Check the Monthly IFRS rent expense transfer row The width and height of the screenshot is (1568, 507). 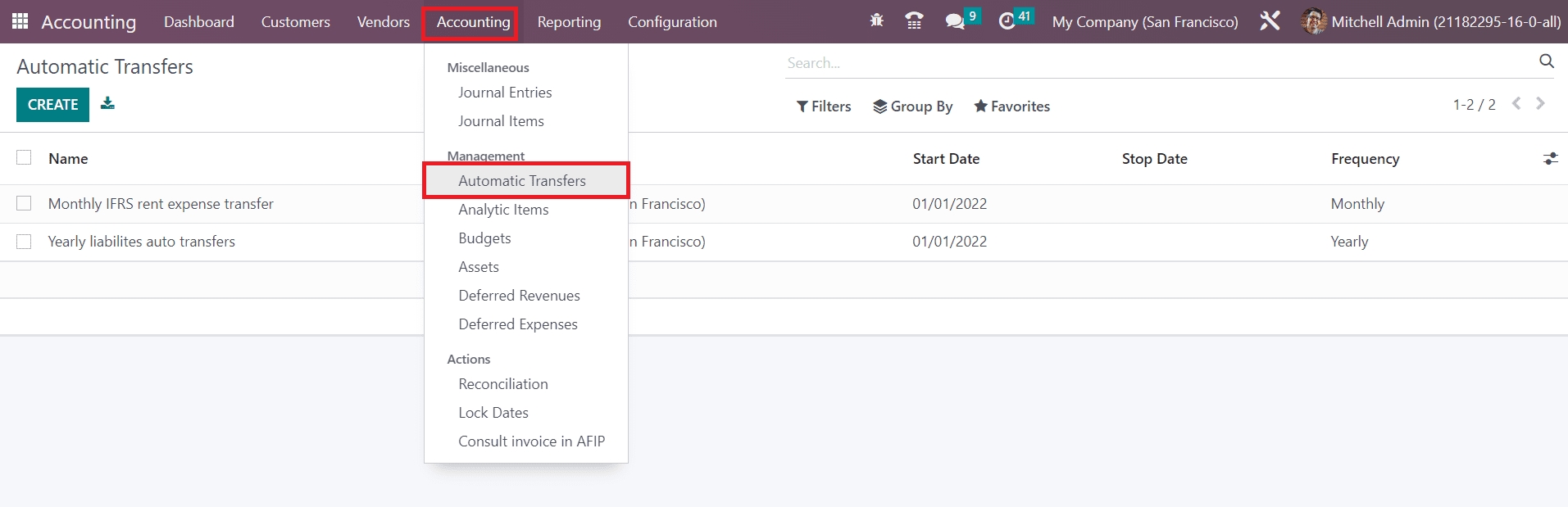pyautogui.click(x=24, y=203)
